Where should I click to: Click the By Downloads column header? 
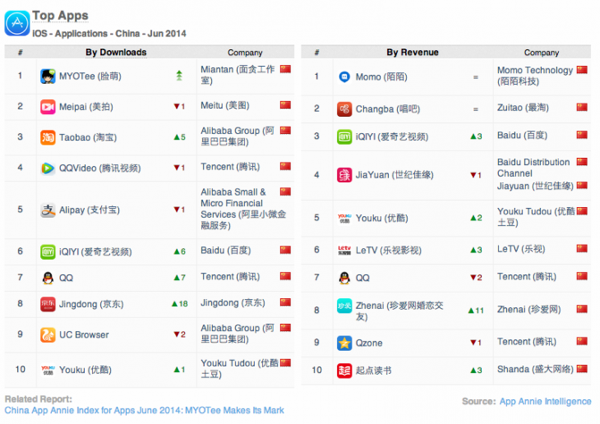(x=116, y=52)
